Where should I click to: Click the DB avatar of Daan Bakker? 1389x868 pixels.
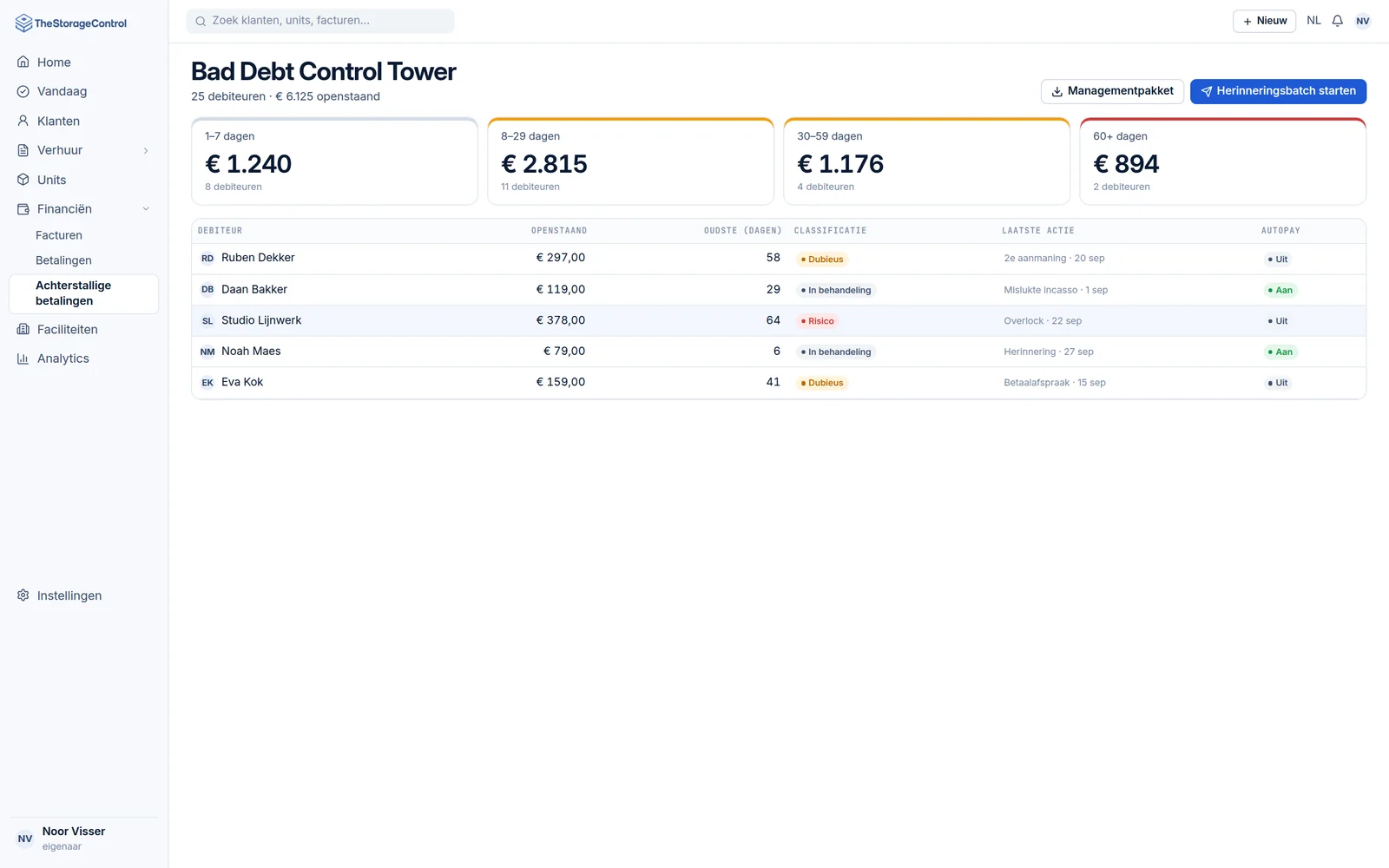point(207,290)
